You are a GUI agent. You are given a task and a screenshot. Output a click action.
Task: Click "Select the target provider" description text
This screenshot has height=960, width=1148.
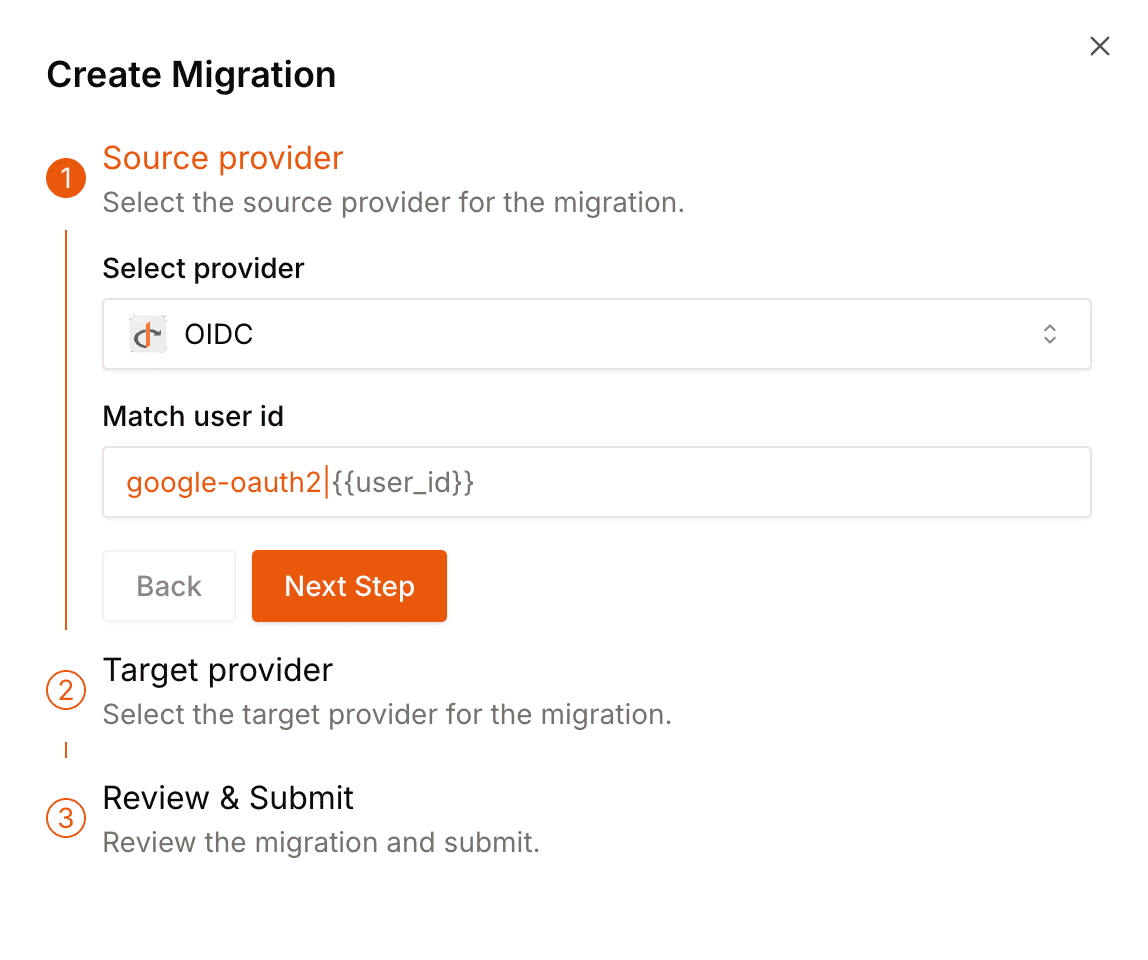[x=386, y=715]
